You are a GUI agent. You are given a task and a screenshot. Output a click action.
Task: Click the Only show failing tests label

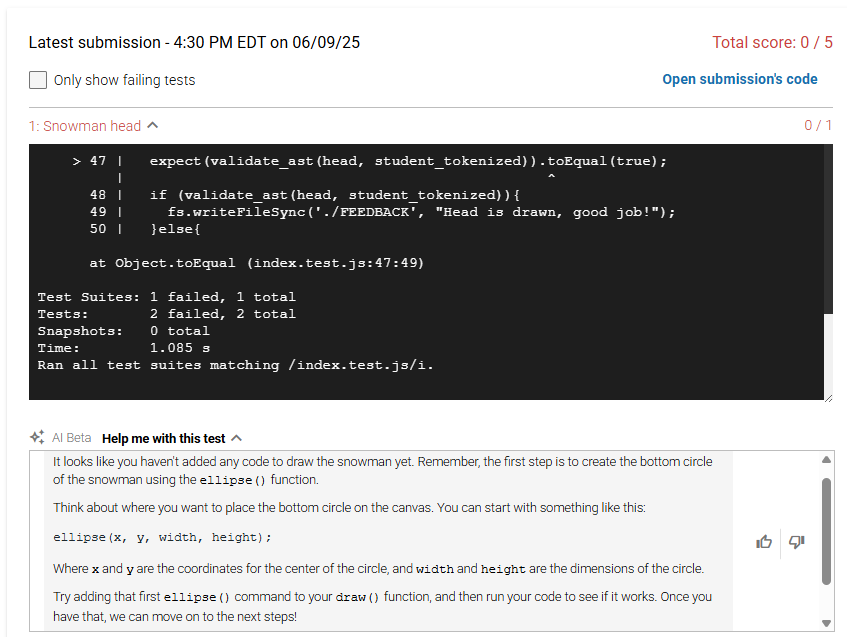(x=124, y=80)
